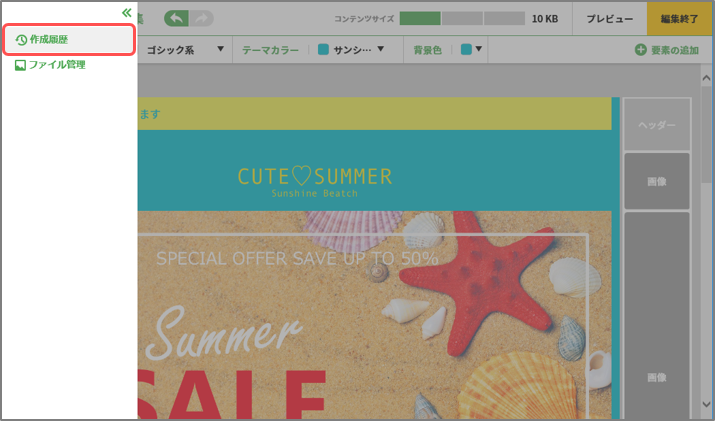The width and height of the screenshot is (715, 421).
Task: Open the プレビュー preview button
Action: click(x=610, y=19)
